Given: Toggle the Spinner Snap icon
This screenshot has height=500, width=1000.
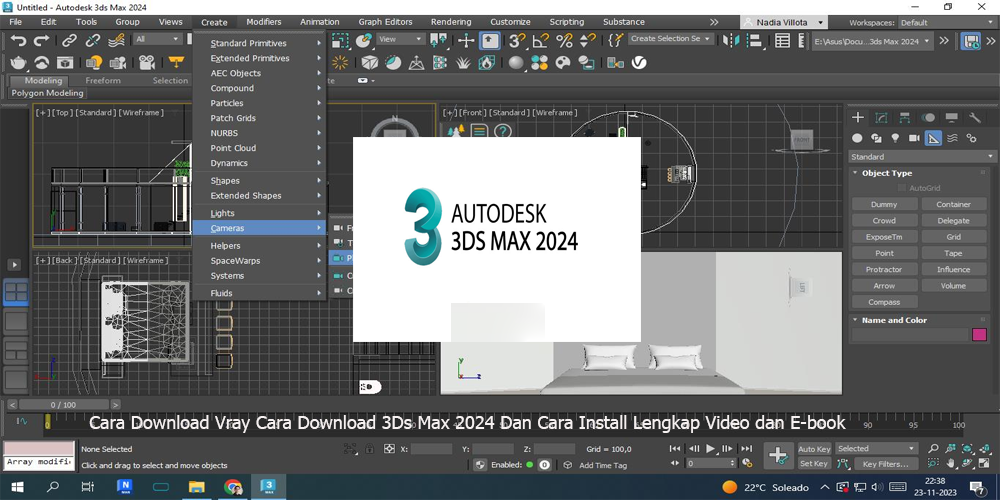Looking at the screenshot, I should [587, 41].
